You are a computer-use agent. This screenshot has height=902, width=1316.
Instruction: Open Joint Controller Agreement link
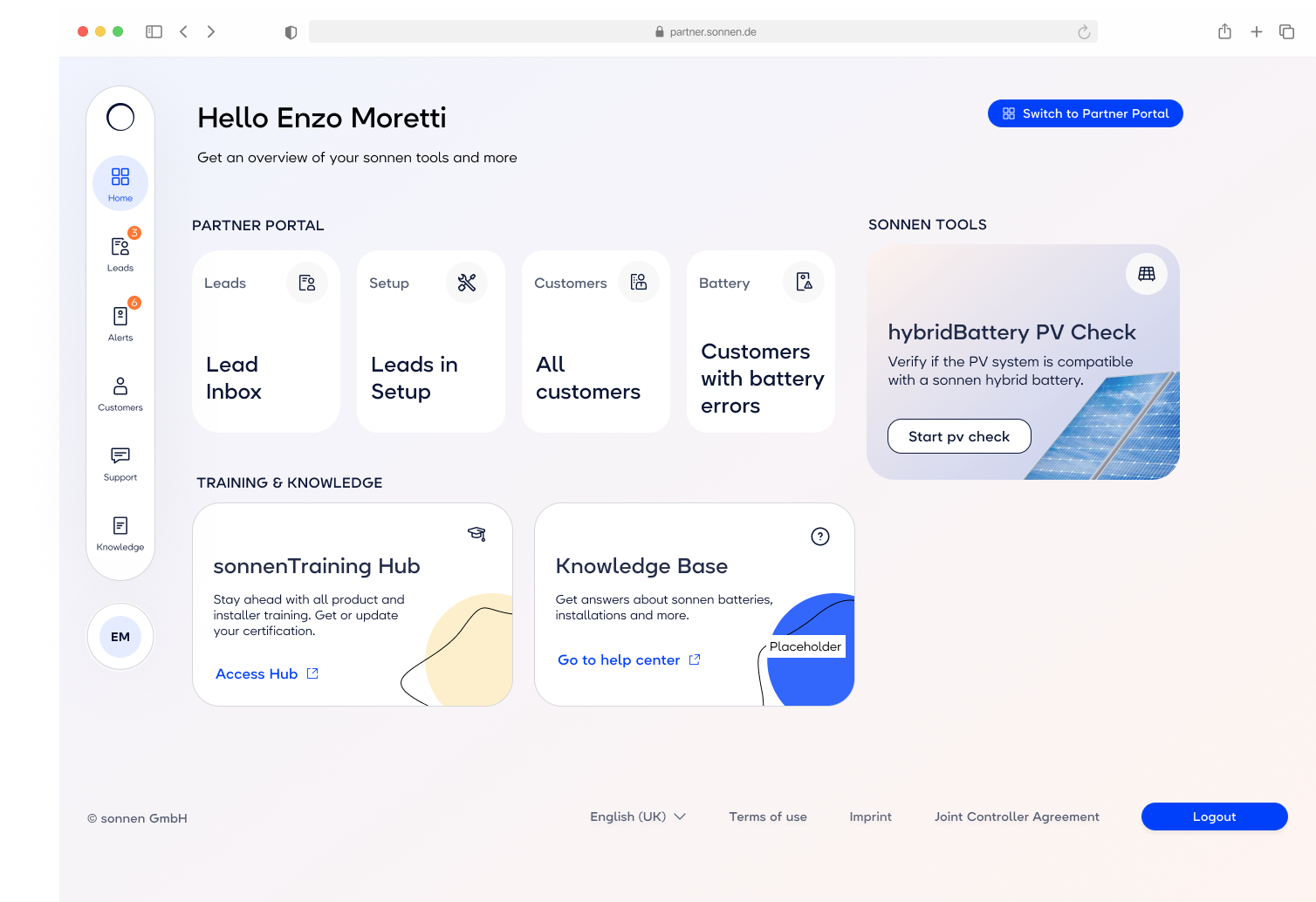1017,817
